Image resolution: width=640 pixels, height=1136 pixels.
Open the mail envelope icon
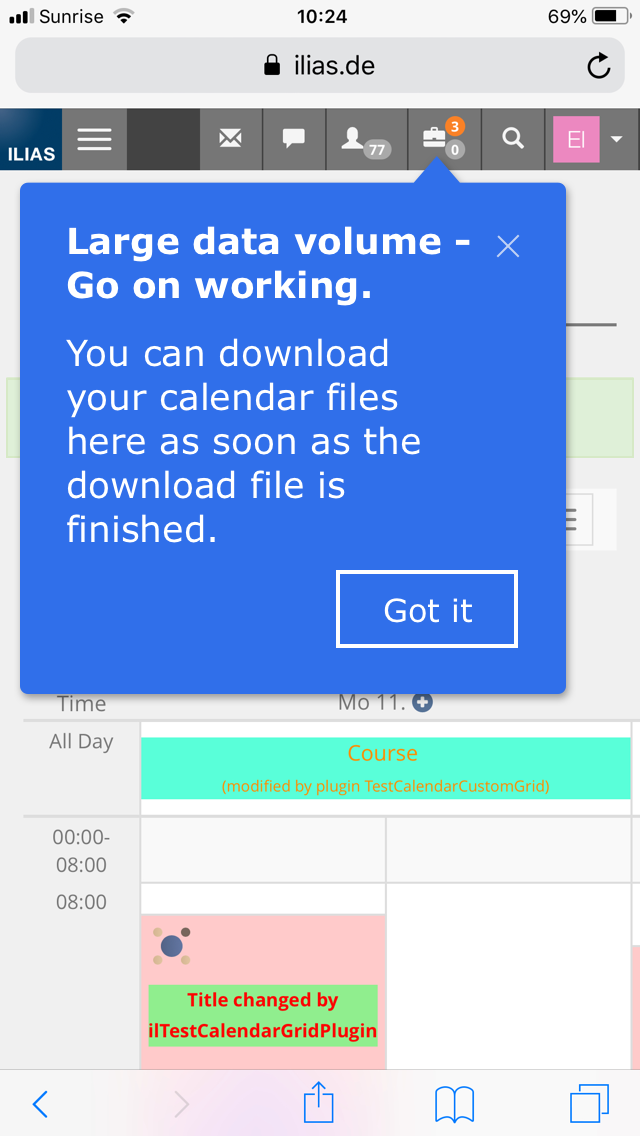231,139
